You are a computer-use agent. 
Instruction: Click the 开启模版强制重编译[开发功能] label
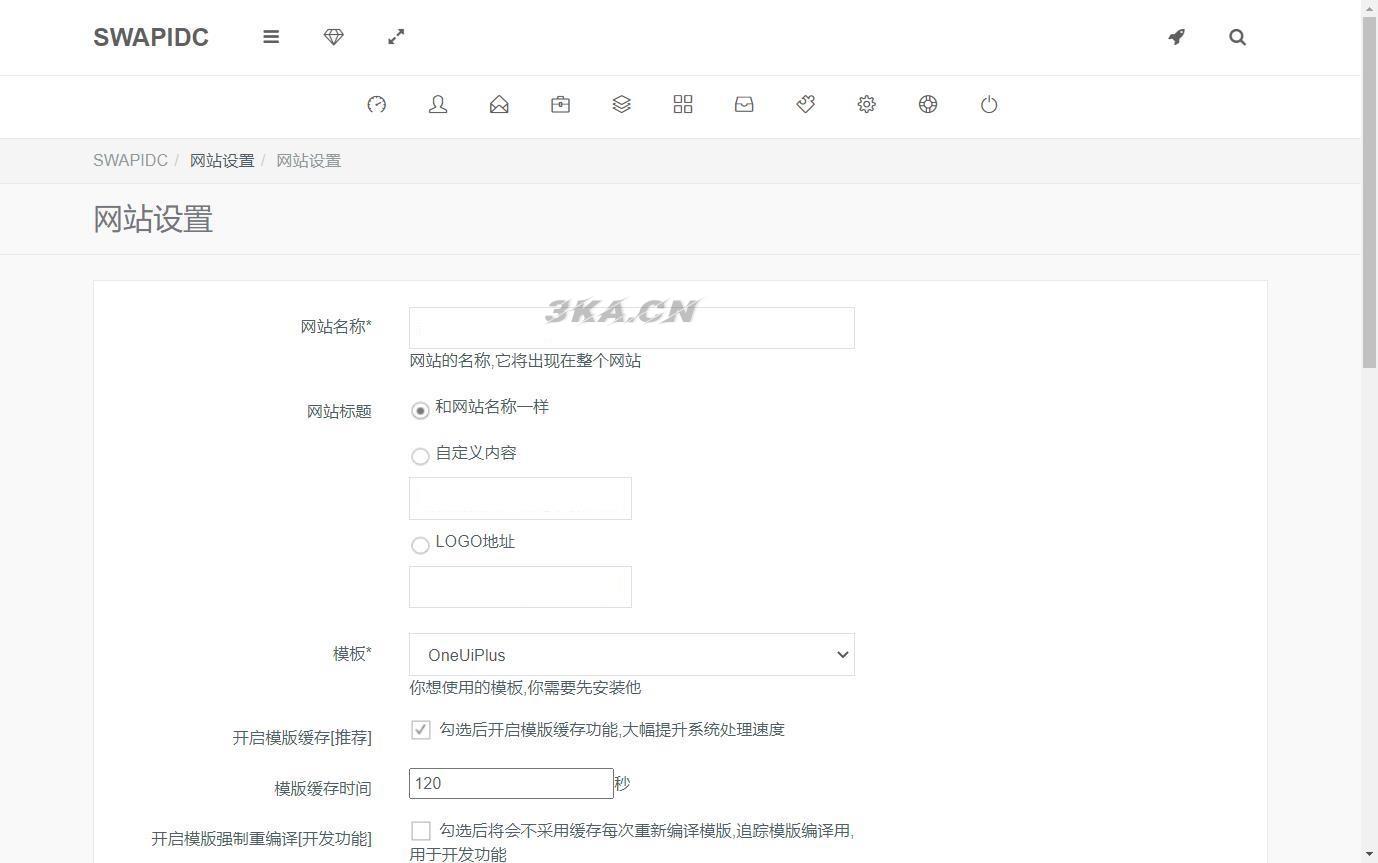click(261, 839)
